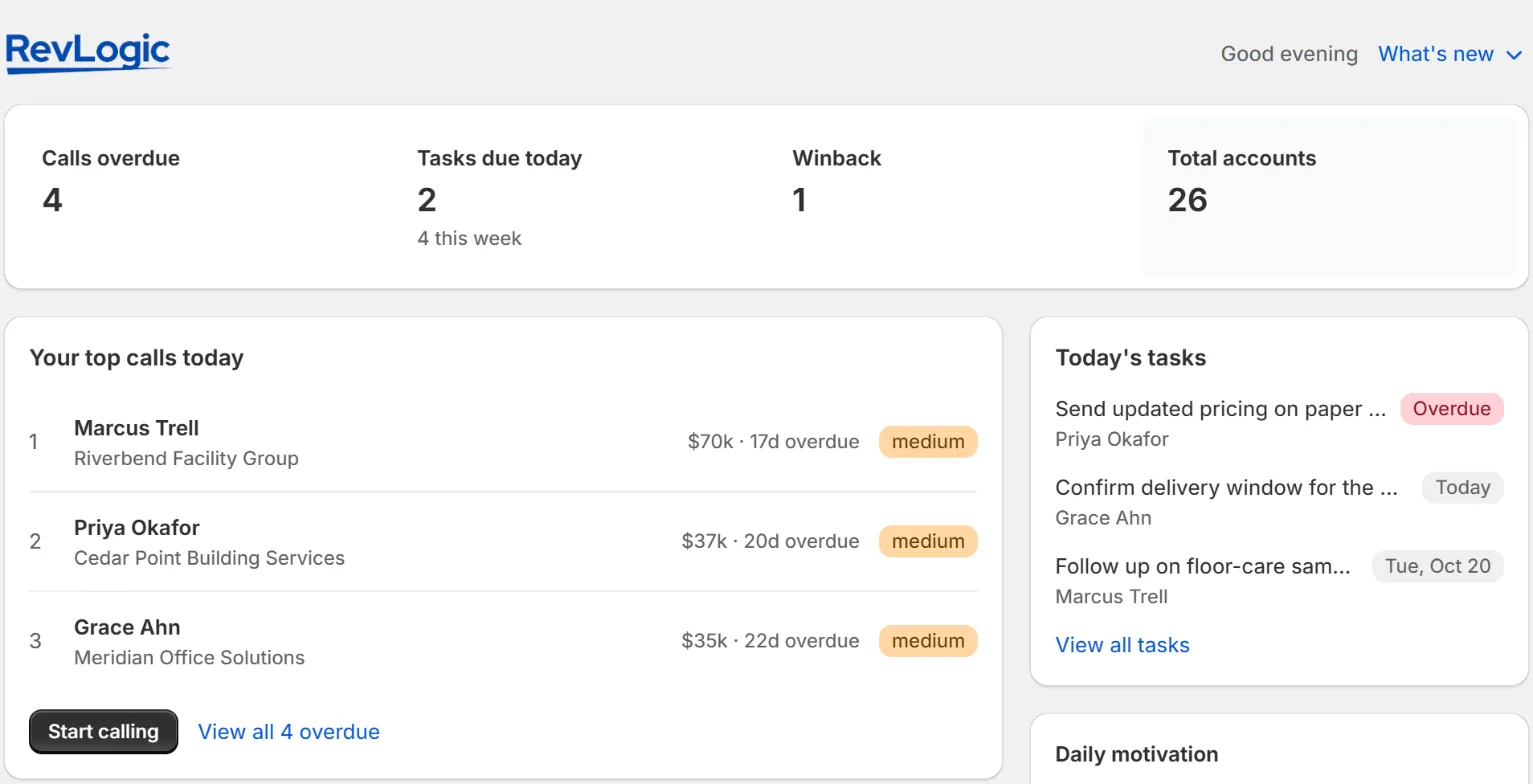The width and height of the screenshot is (1533, 784).
Task: Click the Tue, Oct 20 date badge
Action: (x=1438, y=566)
